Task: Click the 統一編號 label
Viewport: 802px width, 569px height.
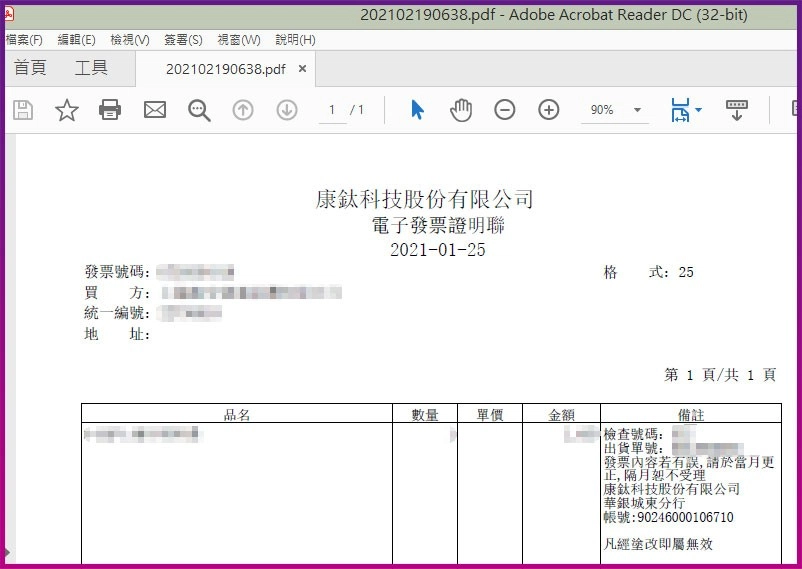Action: (x=117, y=313)
